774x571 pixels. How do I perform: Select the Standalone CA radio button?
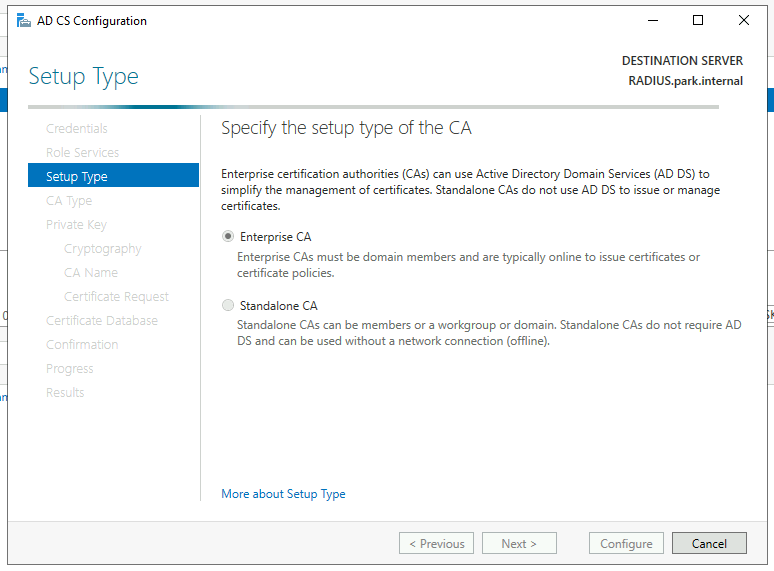[228, 305]
